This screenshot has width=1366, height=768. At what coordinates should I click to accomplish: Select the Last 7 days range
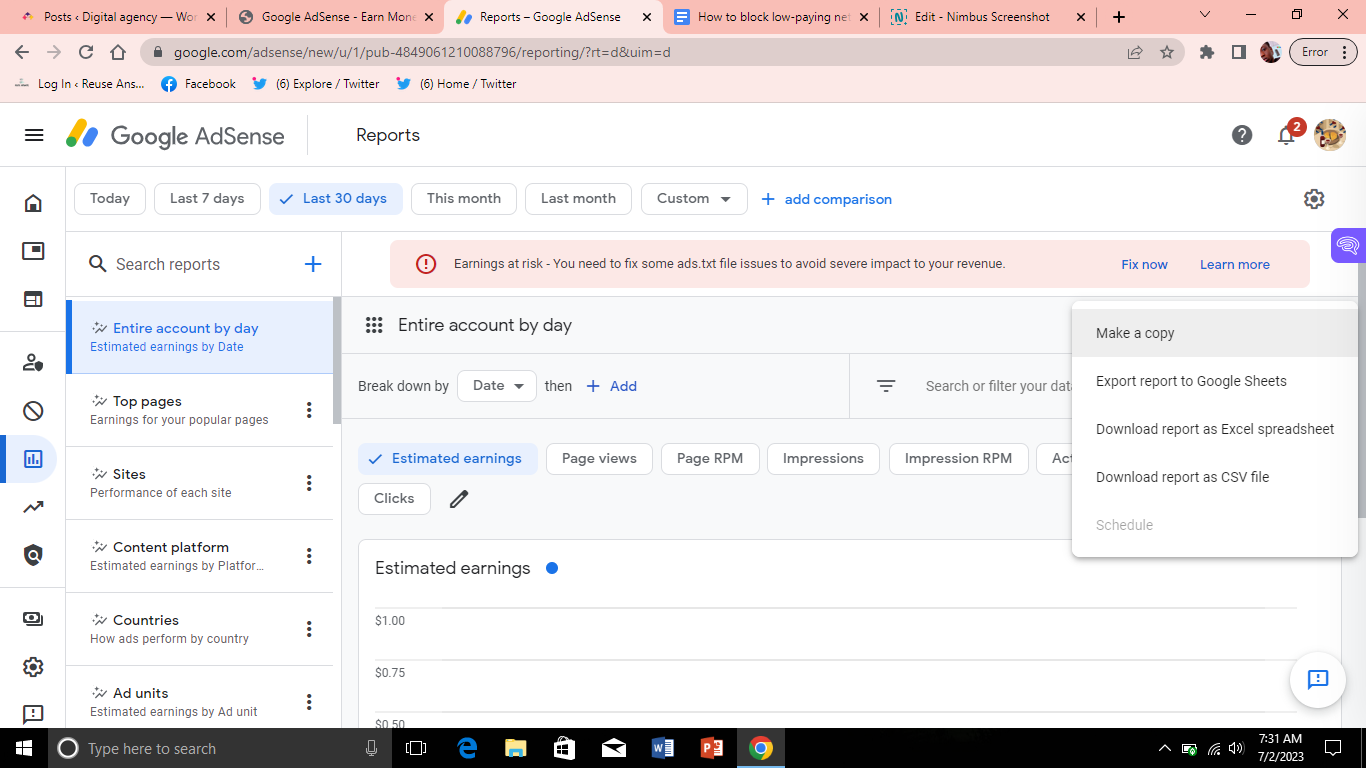207,199
